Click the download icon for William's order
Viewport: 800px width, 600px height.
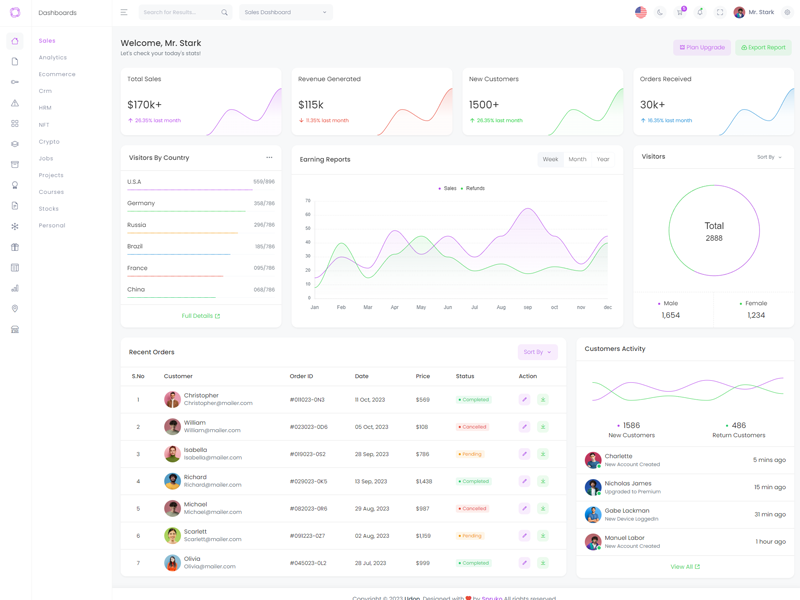(x=543, y=427)
